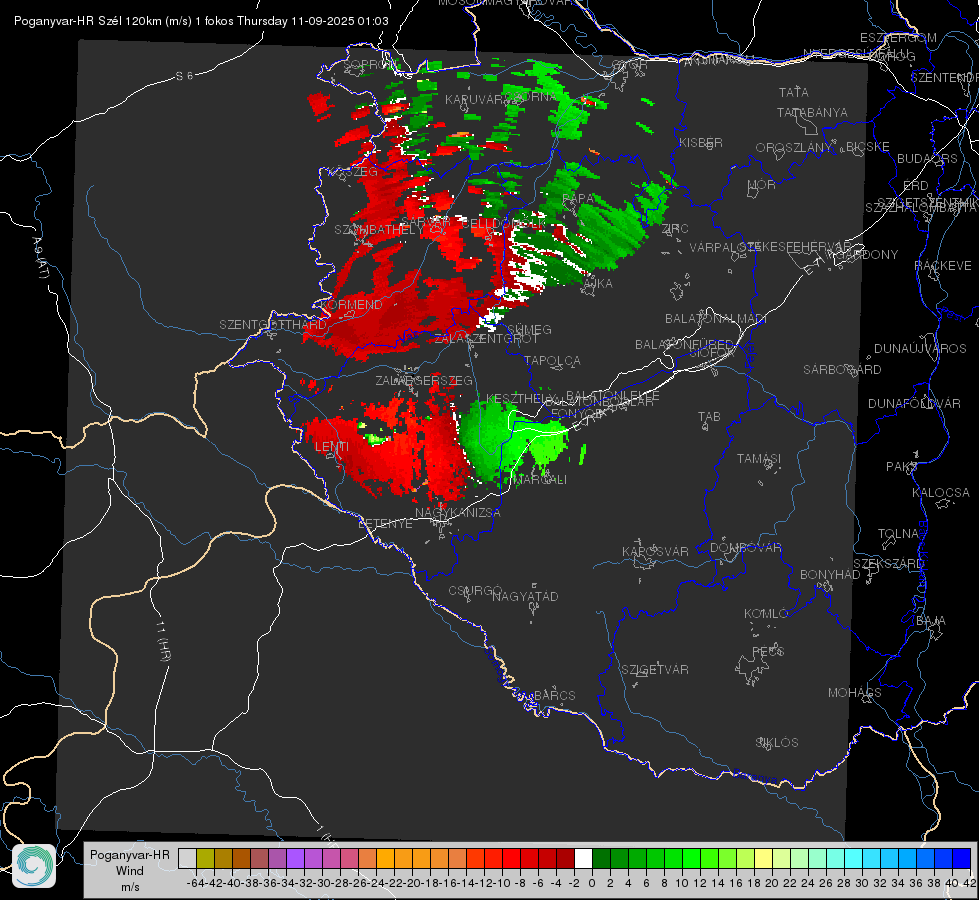Pick the yellow legend swatch between 18 and 20
Viewport: 979px width, 900px height.
763,858
